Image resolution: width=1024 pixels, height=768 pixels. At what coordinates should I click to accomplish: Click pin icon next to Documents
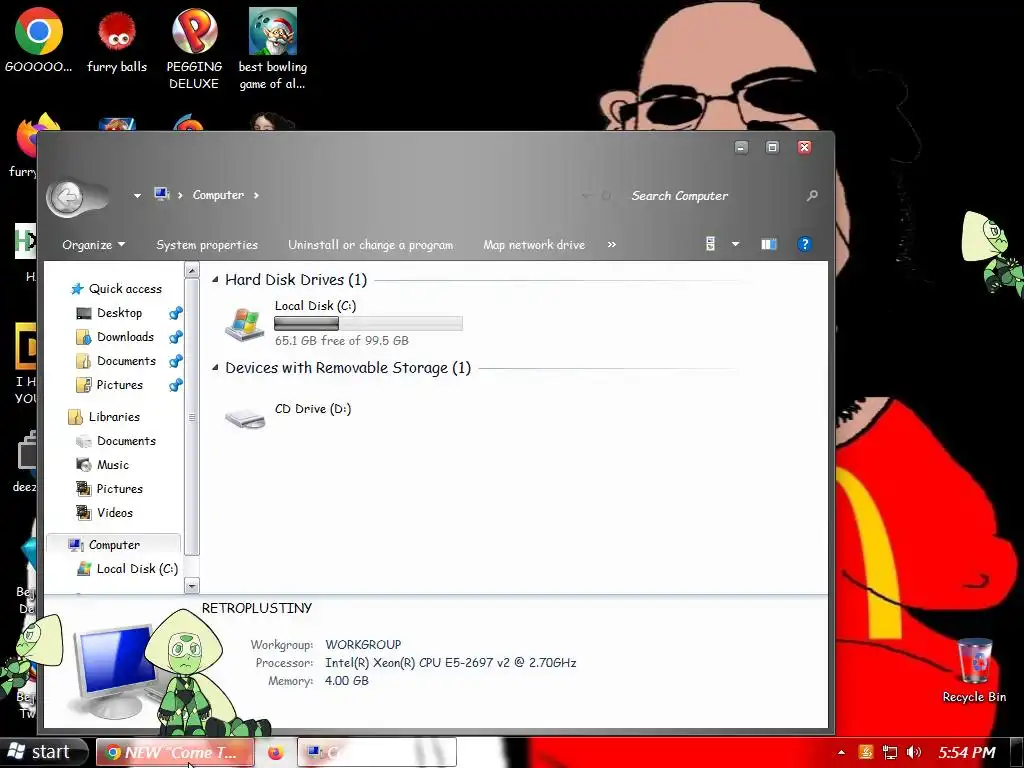point(175,362)
